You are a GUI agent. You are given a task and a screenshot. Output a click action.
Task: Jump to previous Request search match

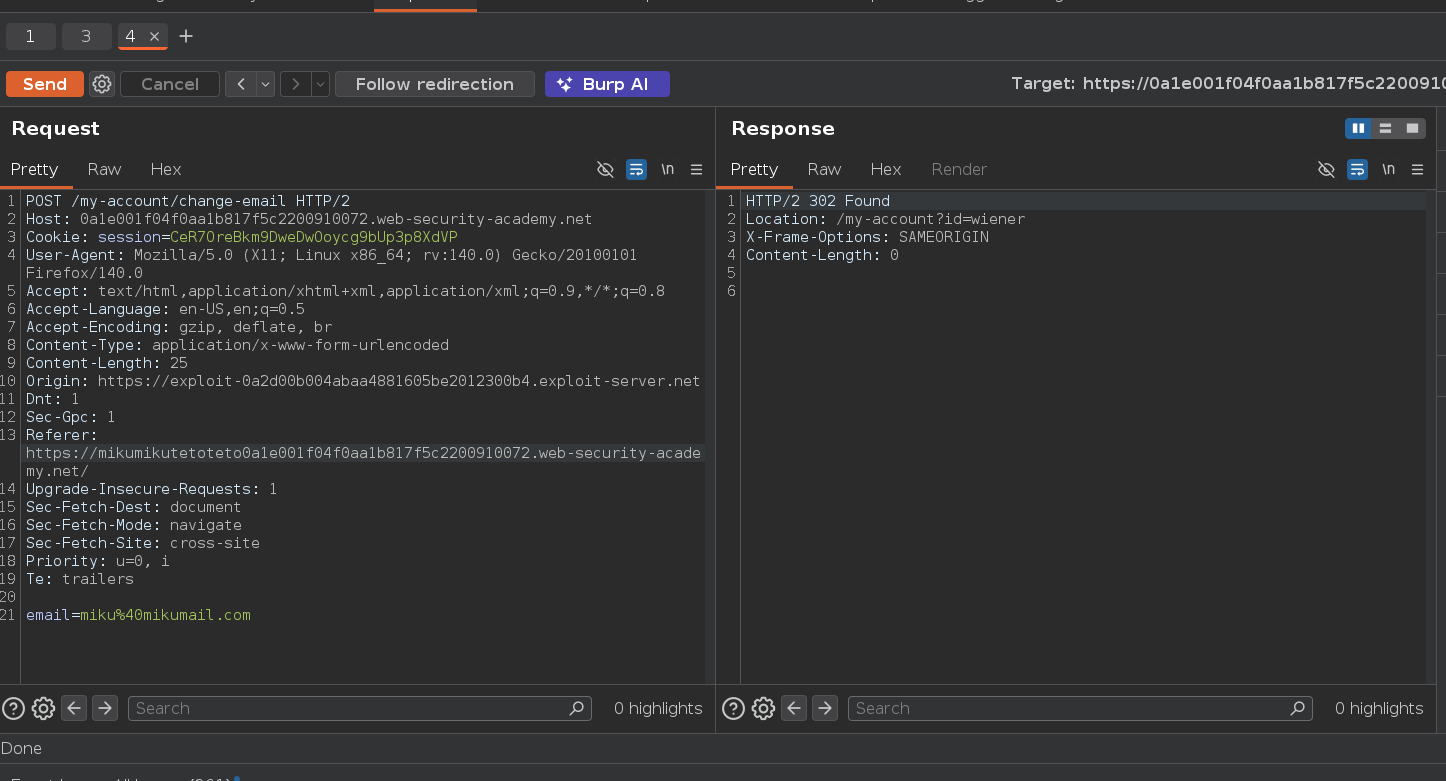(74, 708)
